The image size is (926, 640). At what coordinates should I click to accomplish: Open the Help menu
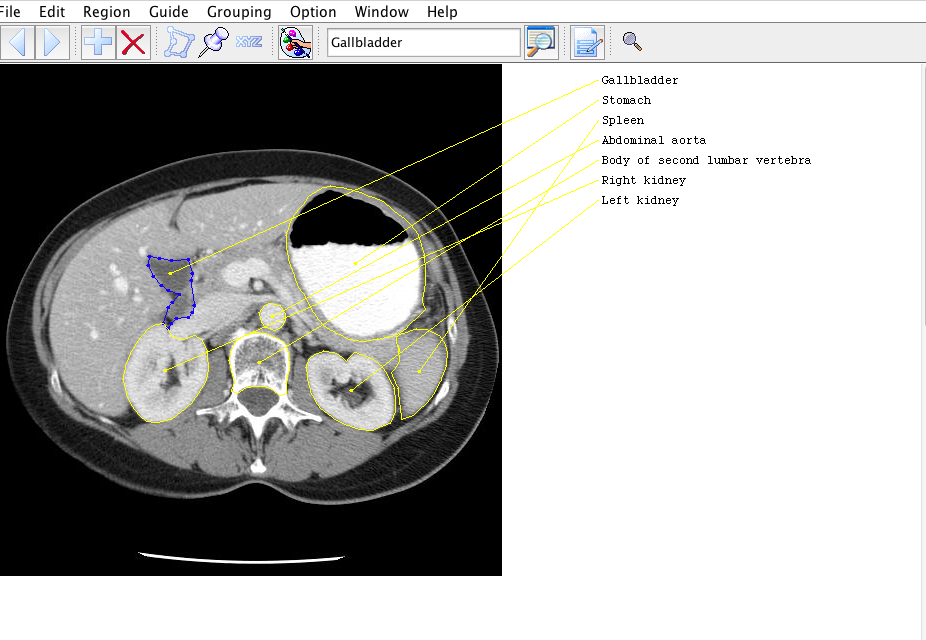pyautogui.click(x=442, y=12)
